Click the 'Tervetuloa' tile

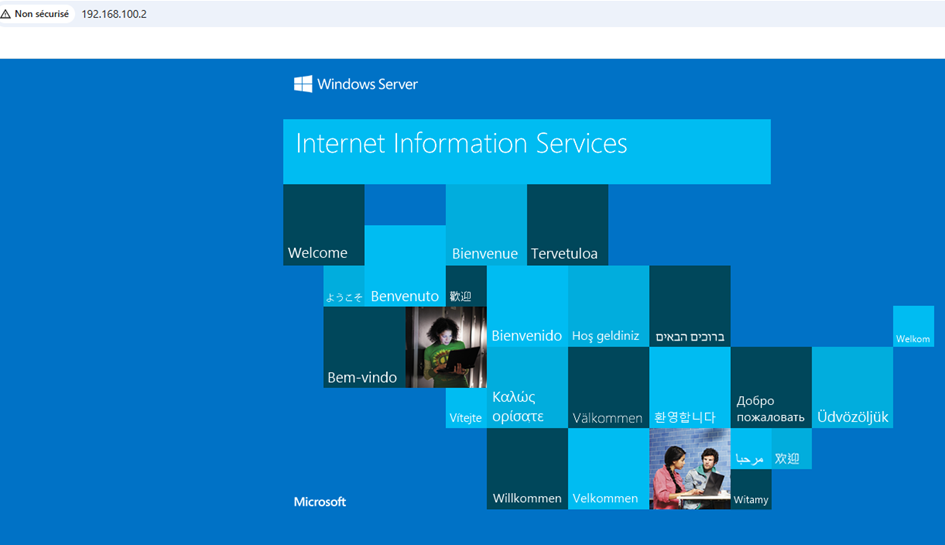coord(567,225)
